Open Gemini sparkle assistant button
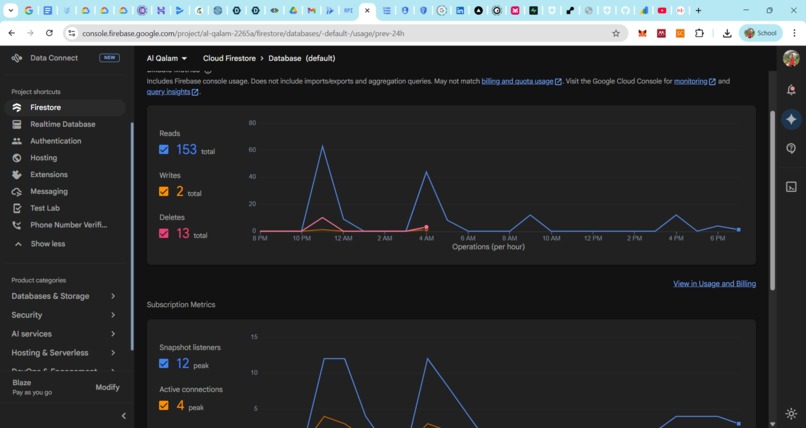The width and height of the screenshot is (806, 428). pos(791,119)
